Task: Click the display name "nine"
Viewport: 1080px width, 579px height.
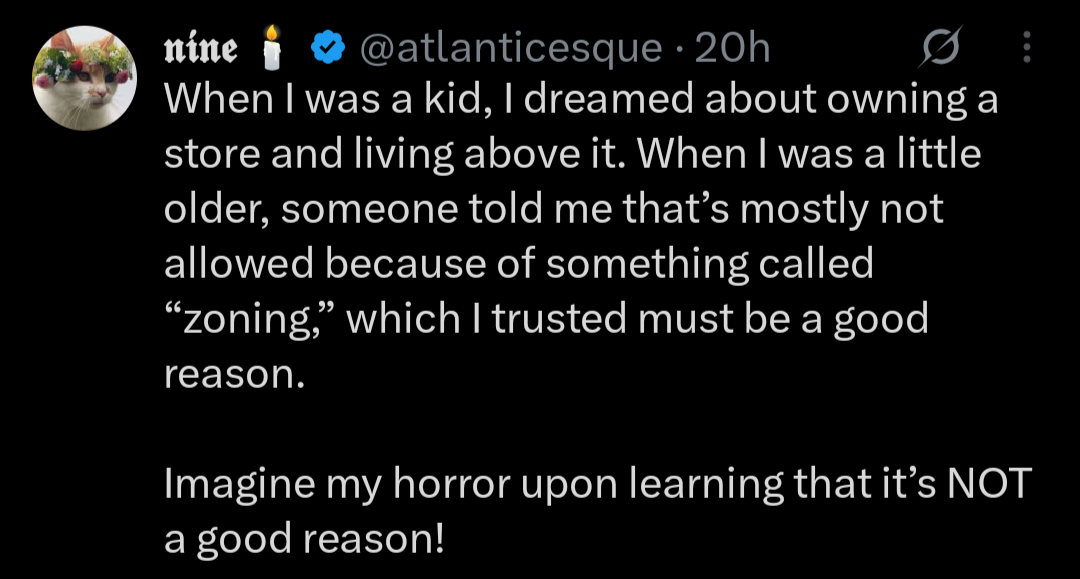Action: coord(200,47)
